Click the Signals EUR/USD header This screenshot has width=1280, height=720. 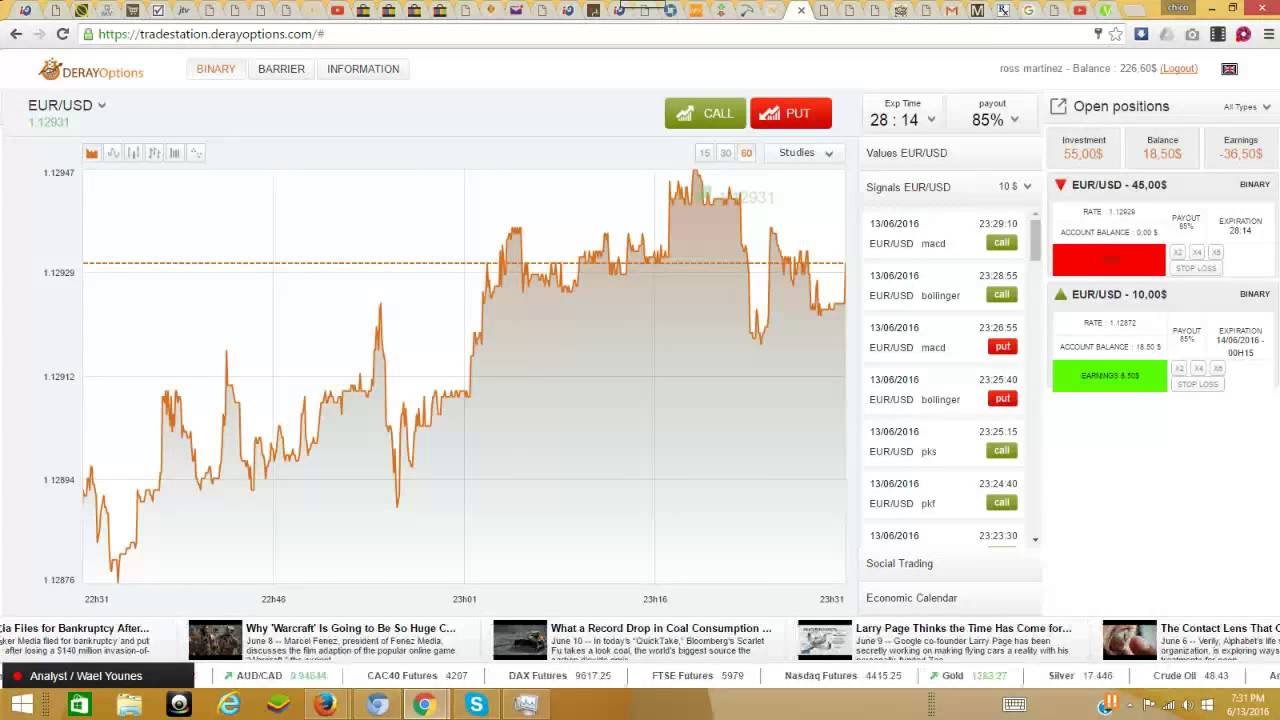908,187
